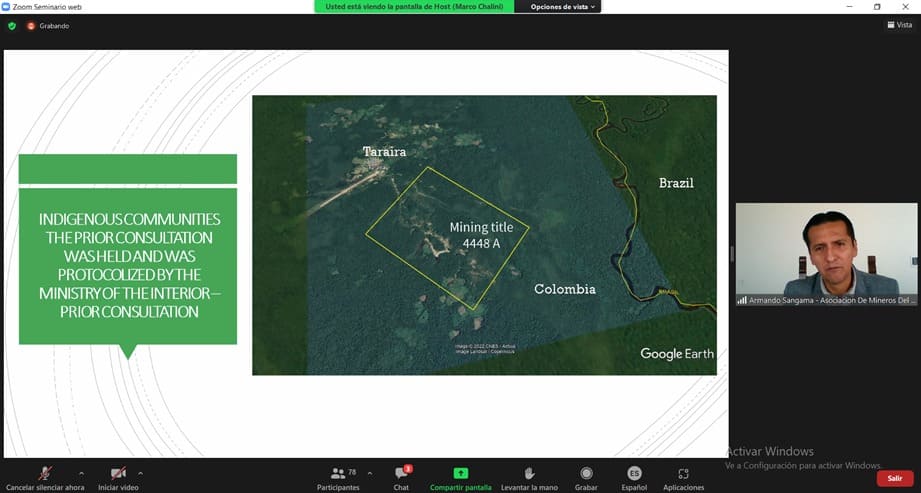Open Aplicaciones apps panel
This screenshot has height=493, width=921.
(683, 478)
